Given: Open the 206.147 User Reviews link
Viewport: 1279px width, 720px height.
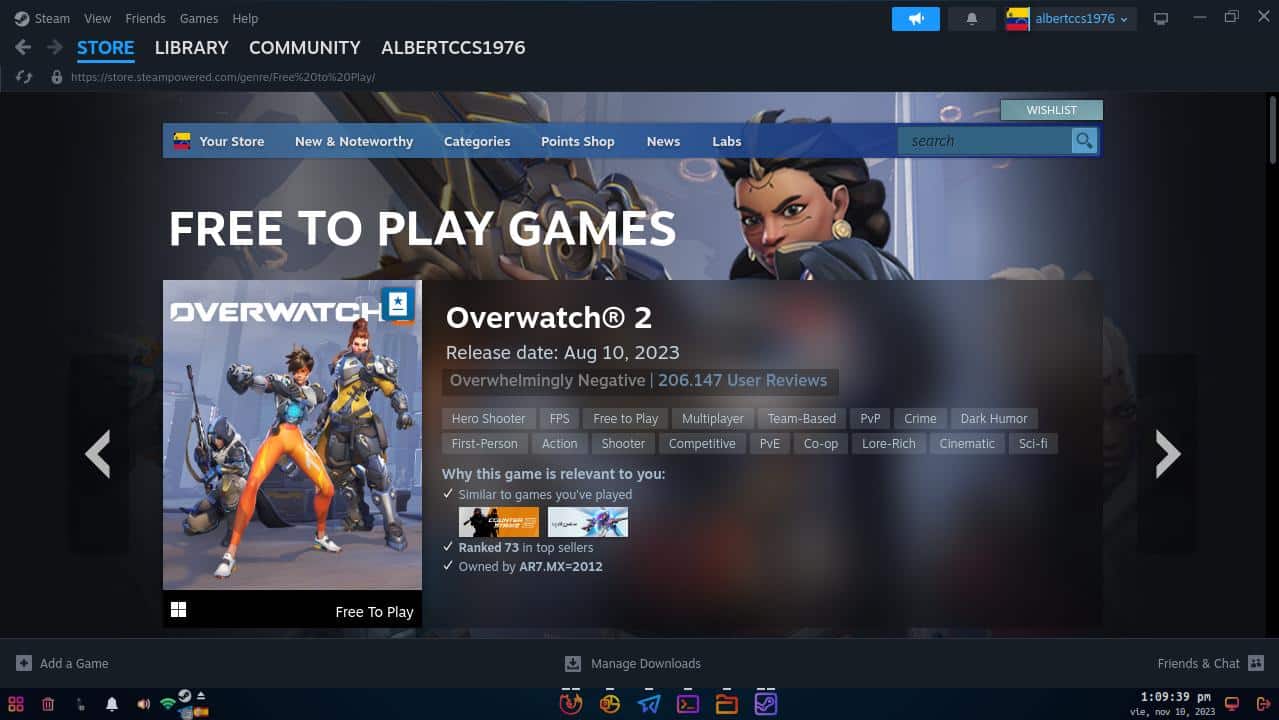Looking at the screenshot, I should coord(742,380).
